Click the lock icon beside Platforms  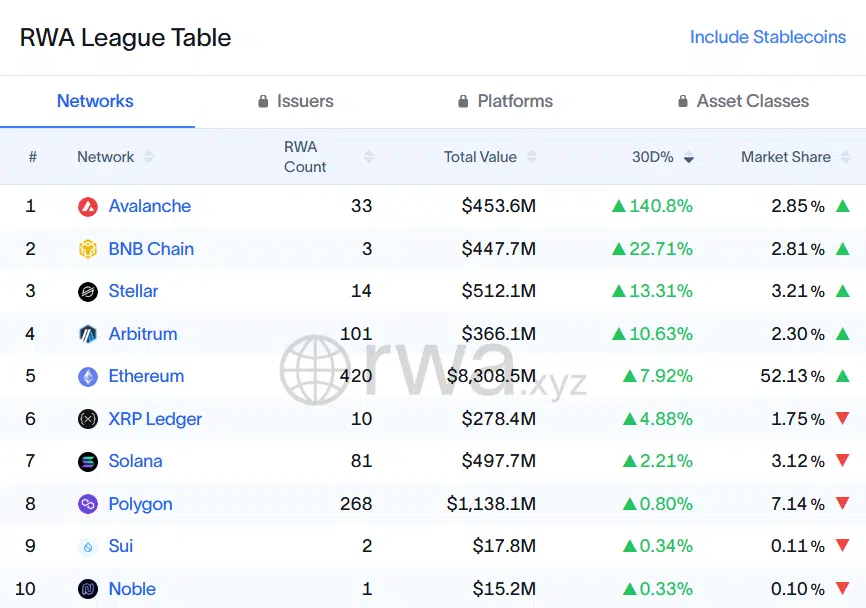coord(463,101)
